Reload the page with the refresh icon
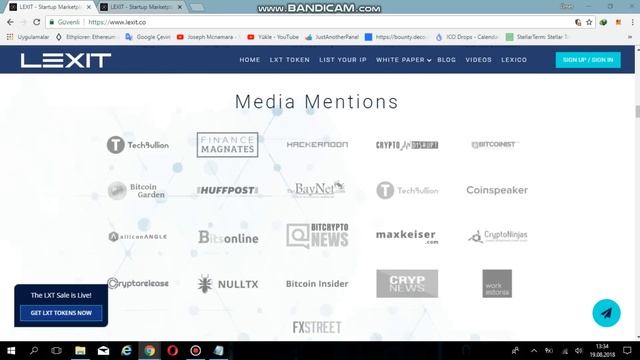The height and width of the screenshot is (360, 640). (37, 22)
